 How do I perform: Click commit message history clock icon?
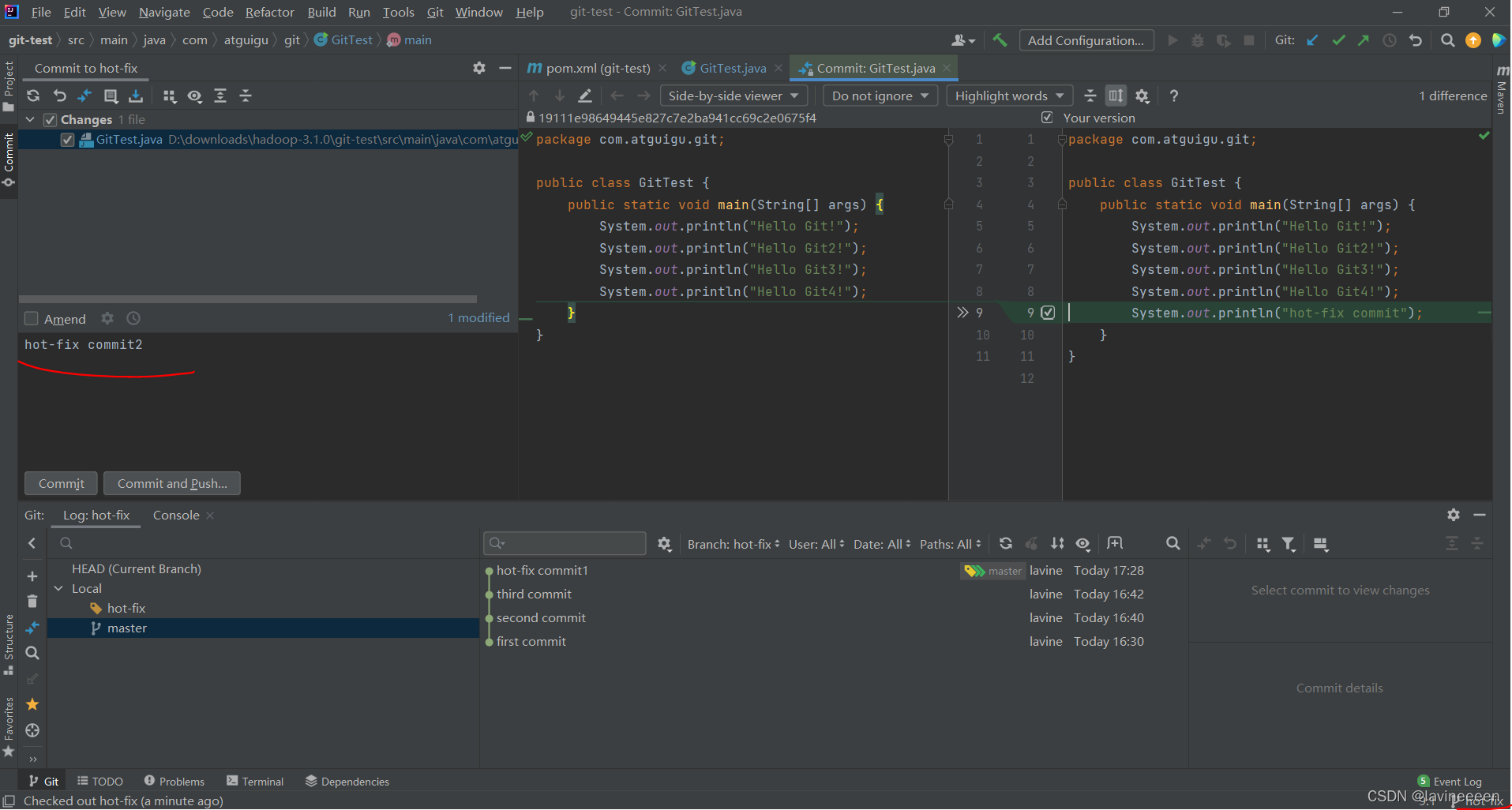coord(133,318)
